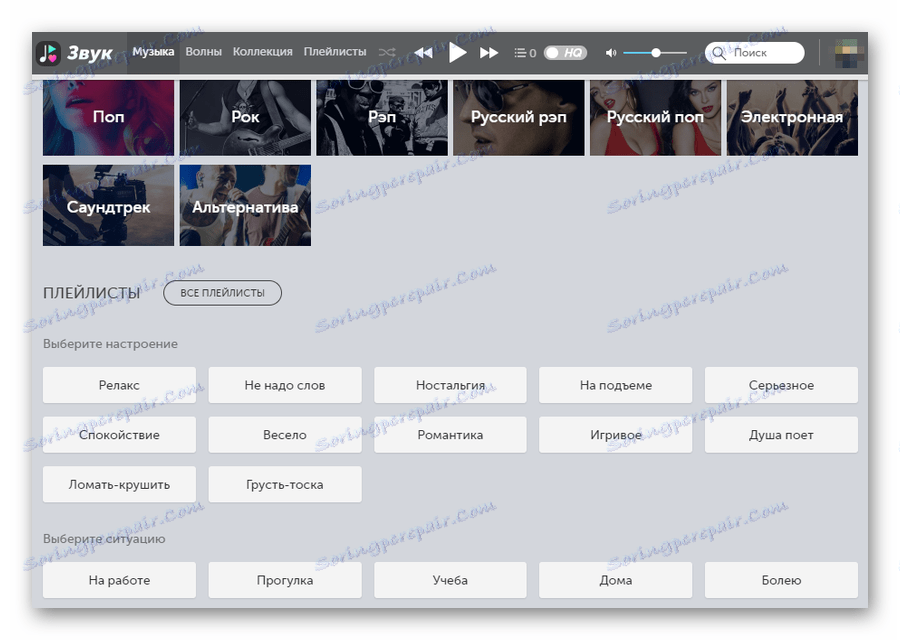Click the search magnifier icon
Viewport: 900px width, 640px height.
719,53
